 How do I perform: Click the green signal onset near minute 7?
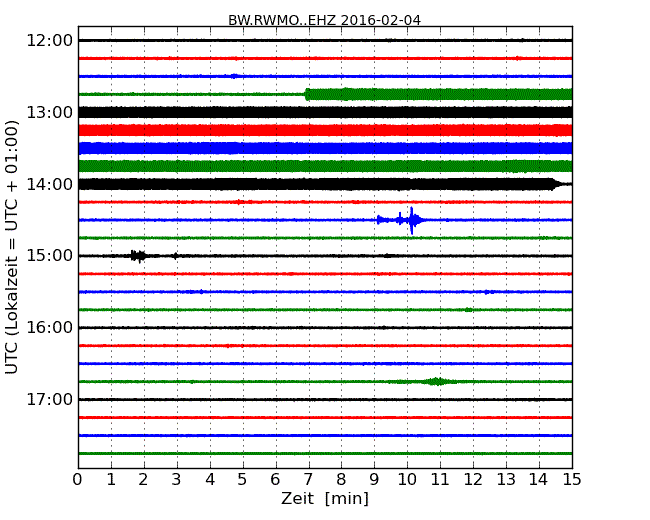point(307,95)
